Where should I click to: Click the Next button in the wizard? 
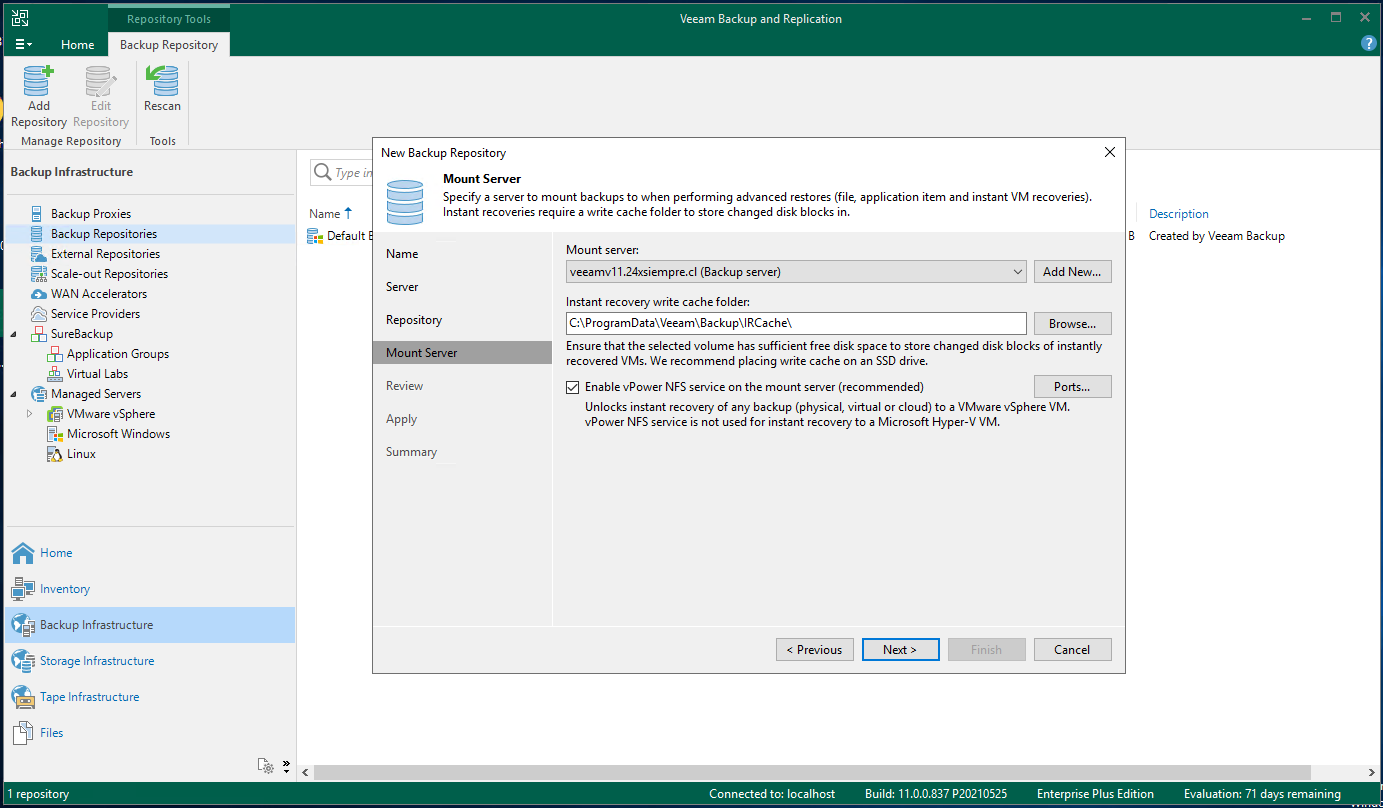tap(900, 649)
